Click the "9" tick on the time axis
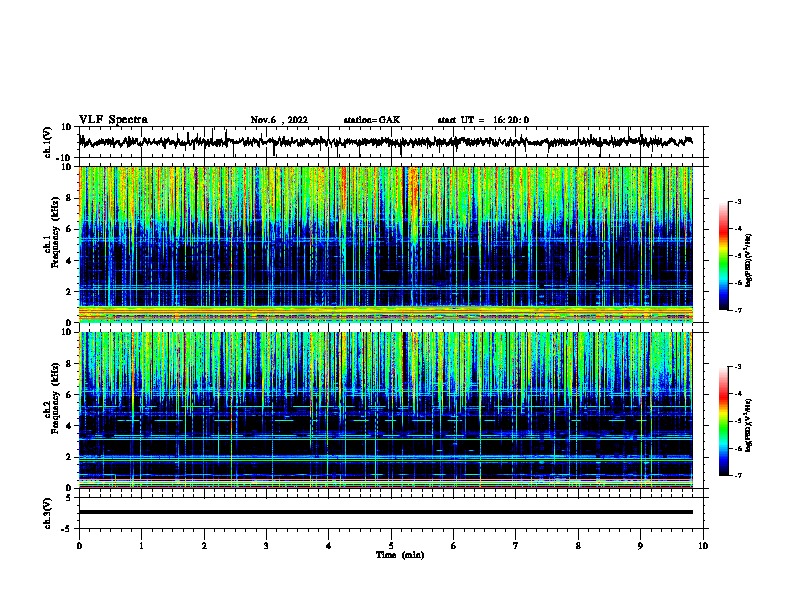This screenshot has height=612, width=792. (640, 545)
